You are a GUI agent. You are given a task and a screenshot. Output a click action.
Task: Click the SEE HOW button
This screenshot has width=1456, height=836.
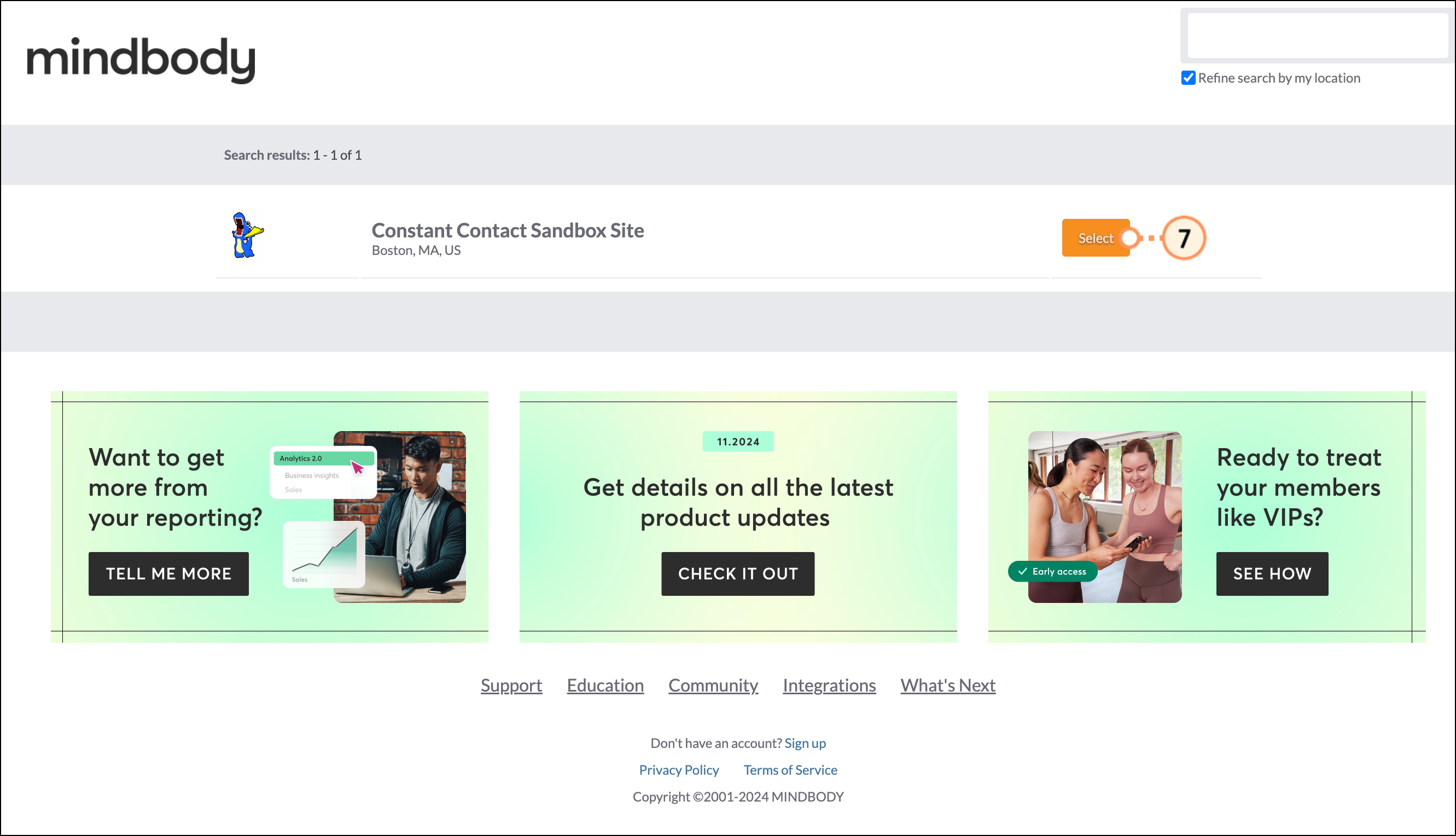coord(1272,573)
